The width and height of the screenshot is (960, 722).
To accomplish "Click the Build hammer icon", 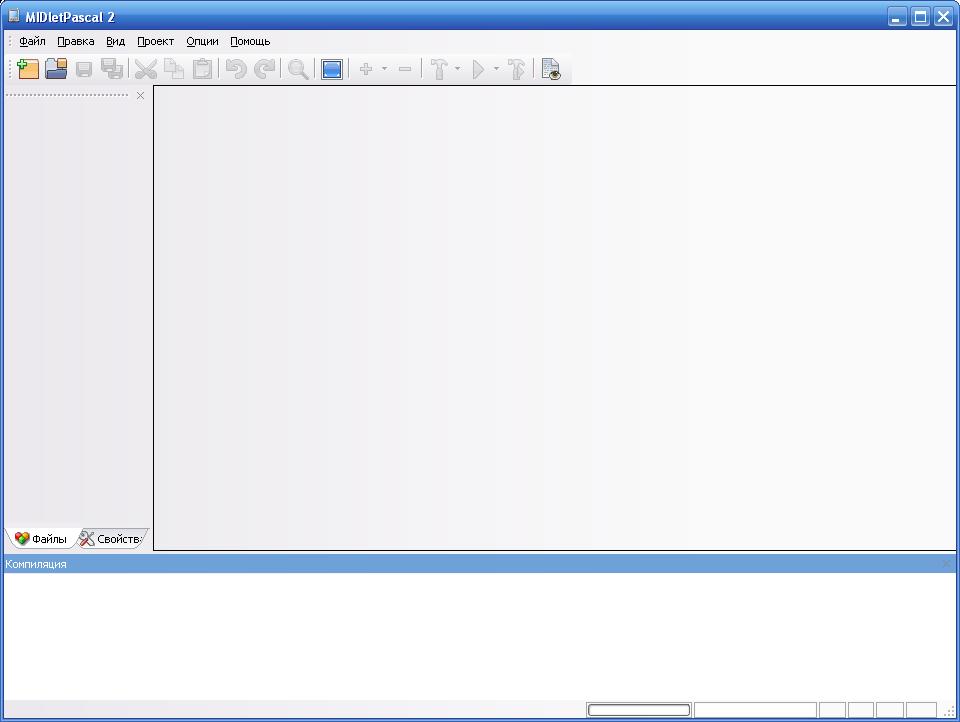I will pos(439,69).
